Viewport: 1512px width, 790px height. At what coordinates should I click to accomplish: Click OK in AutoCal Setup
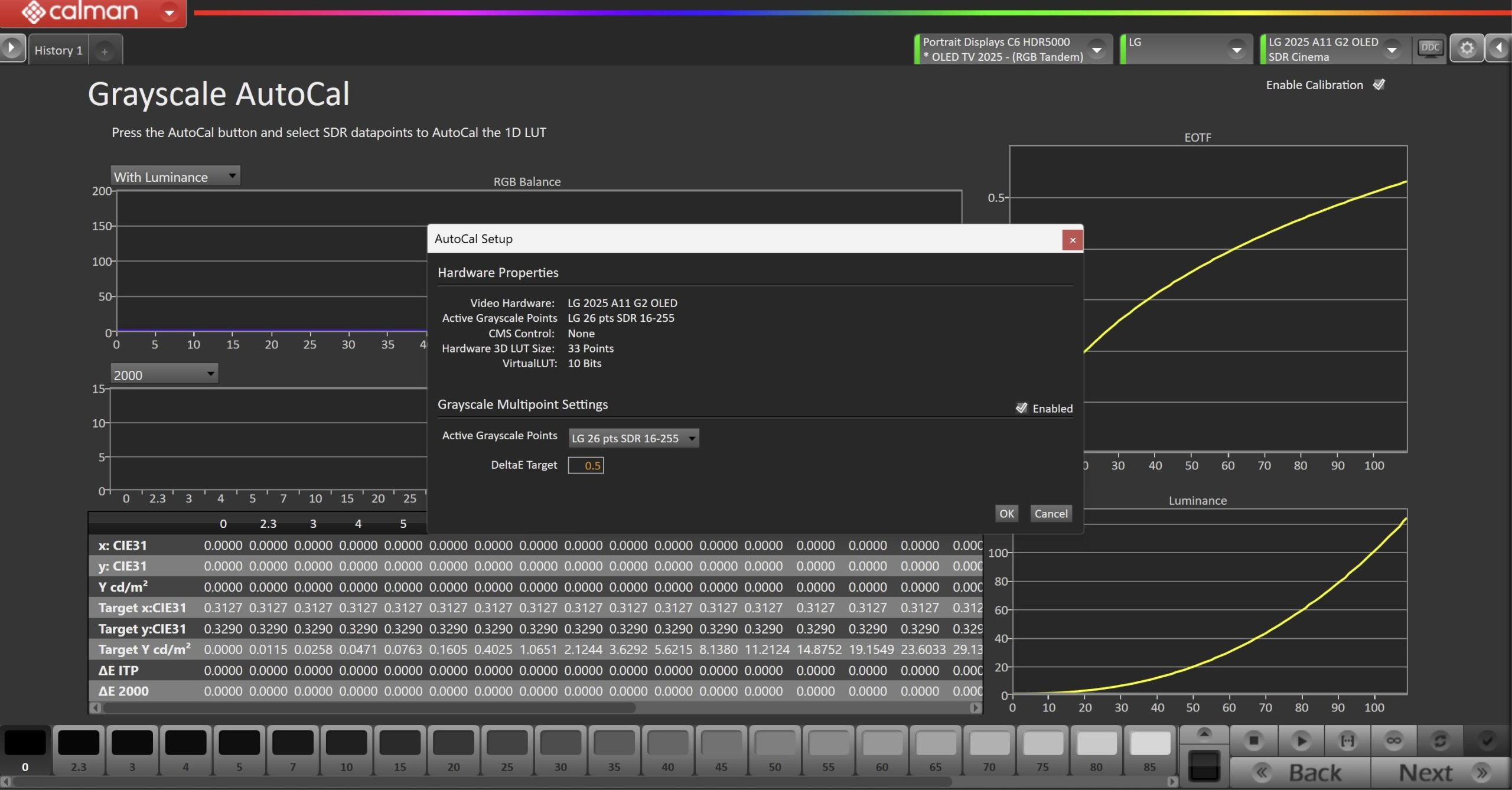click(1006, 513)
